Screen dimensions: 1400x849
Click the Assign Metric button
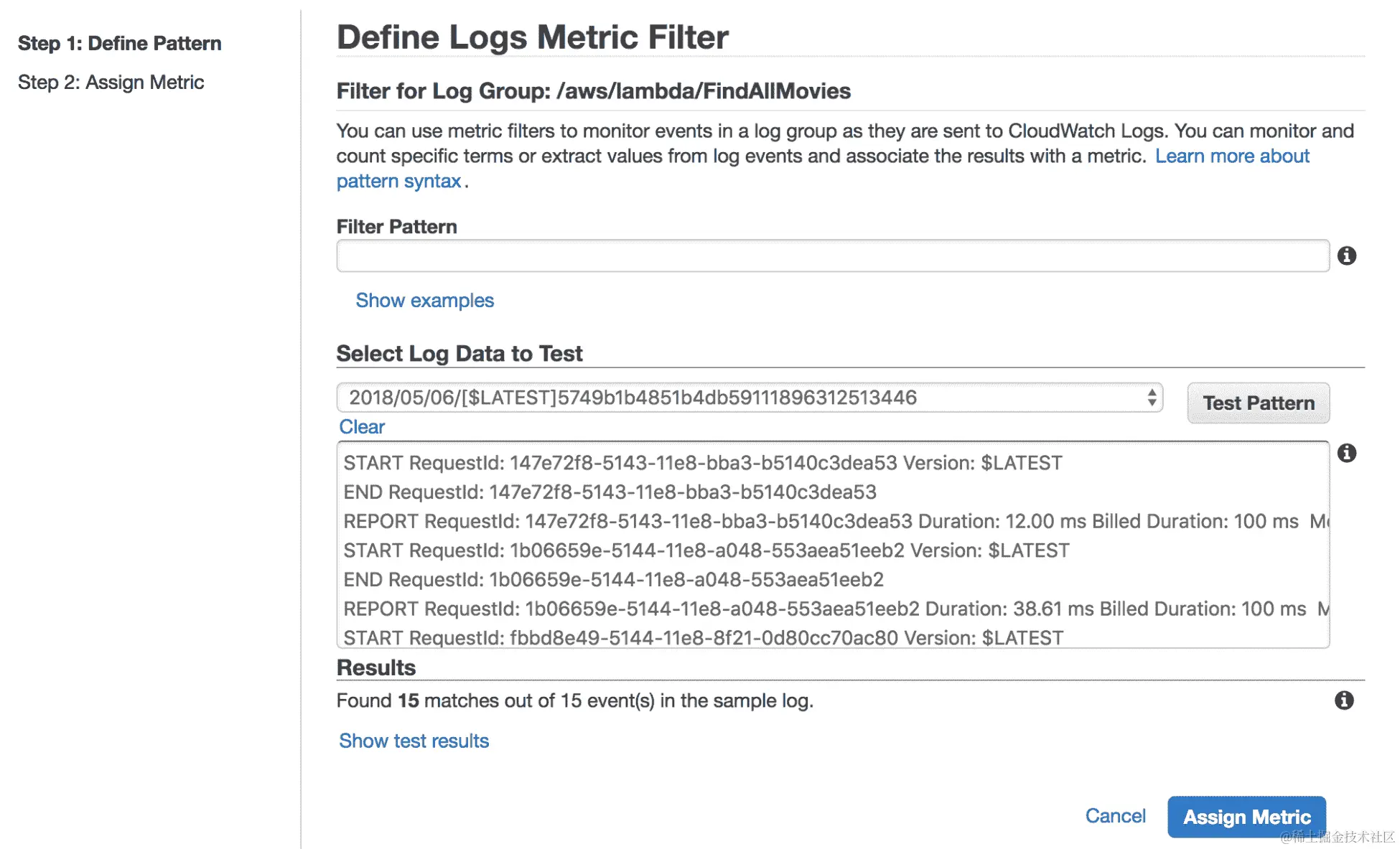pyautogui.click(x=1246, y=817)
